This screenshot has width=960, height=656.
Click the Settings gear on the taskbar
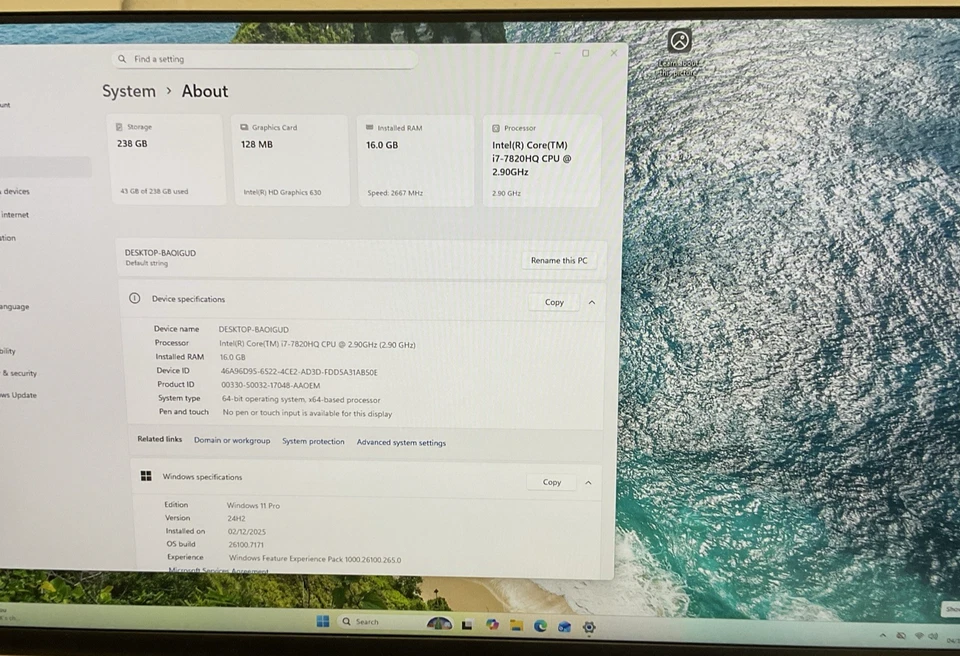click(x=589, y=627)
